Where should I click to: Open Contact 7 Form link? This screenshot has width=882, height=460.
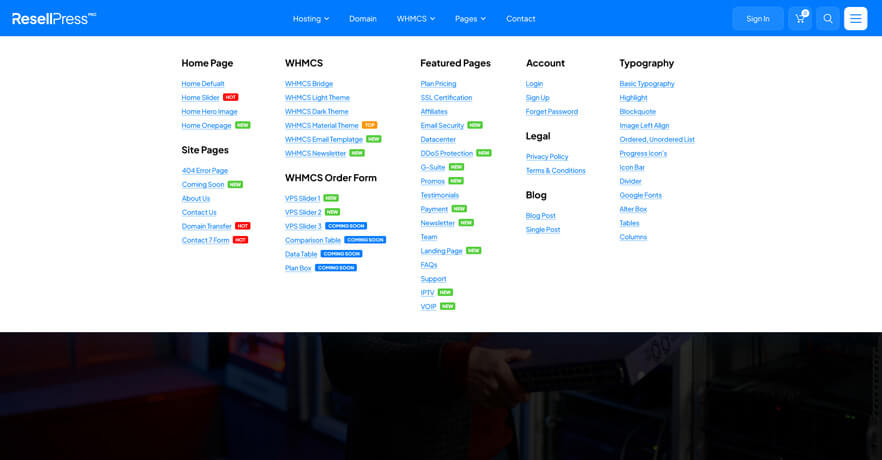pos(205,240)
